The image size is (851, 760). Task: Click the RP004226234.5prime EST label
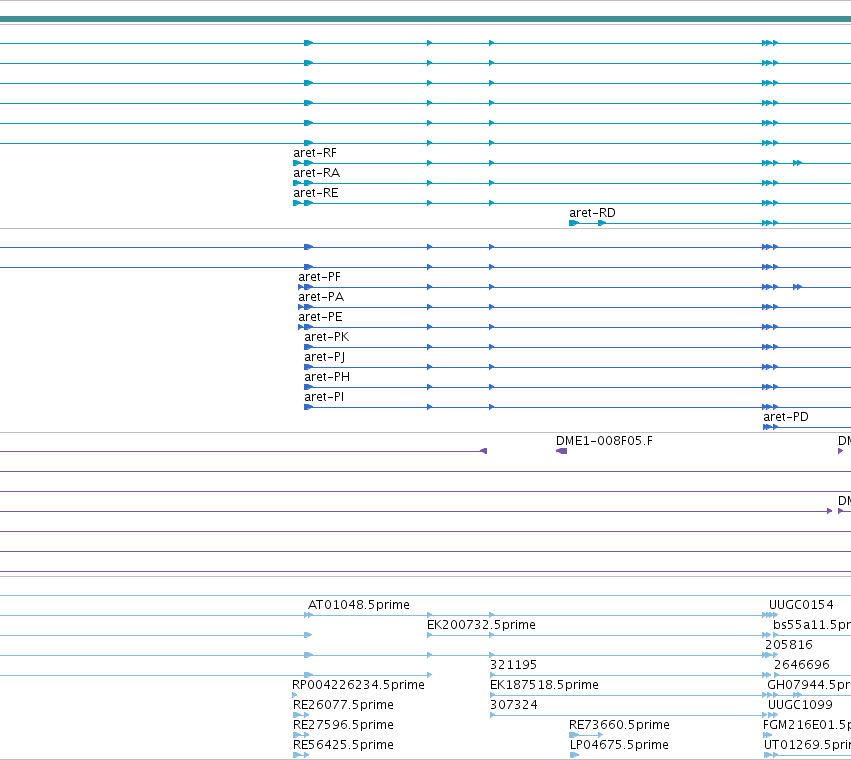(358, 686)
